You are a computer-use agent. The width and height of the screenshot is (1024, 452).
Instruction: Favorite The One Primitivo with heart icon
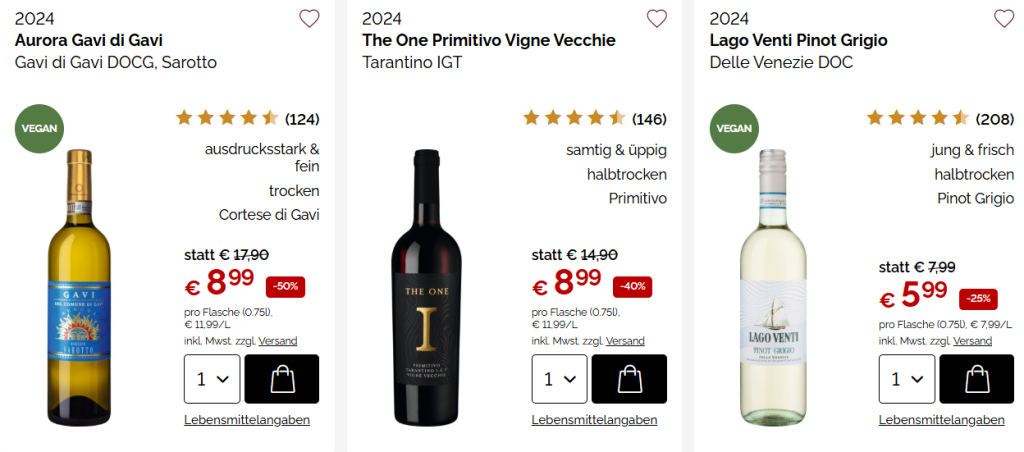click(656, 18)
